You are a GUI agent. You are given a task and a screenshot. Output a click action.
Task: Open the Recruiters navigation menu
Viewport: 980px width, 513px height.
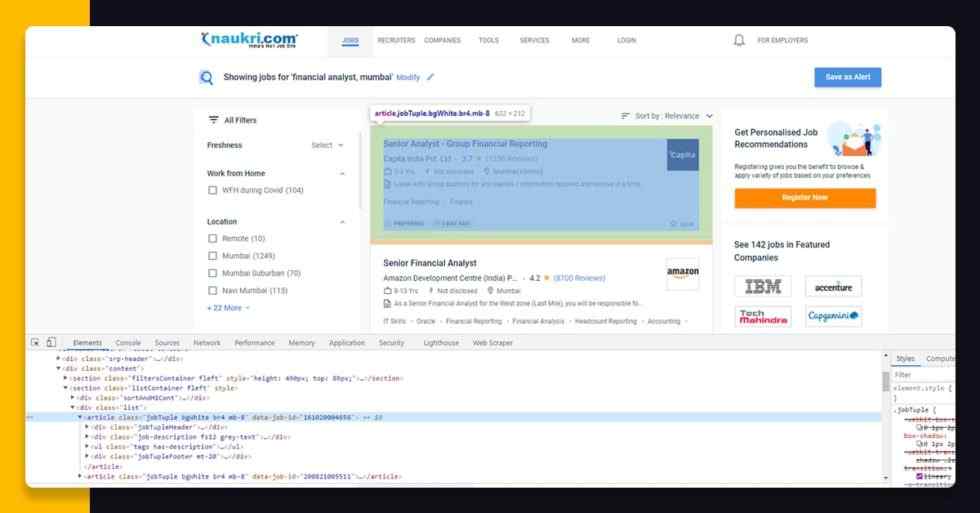point(396,41)
